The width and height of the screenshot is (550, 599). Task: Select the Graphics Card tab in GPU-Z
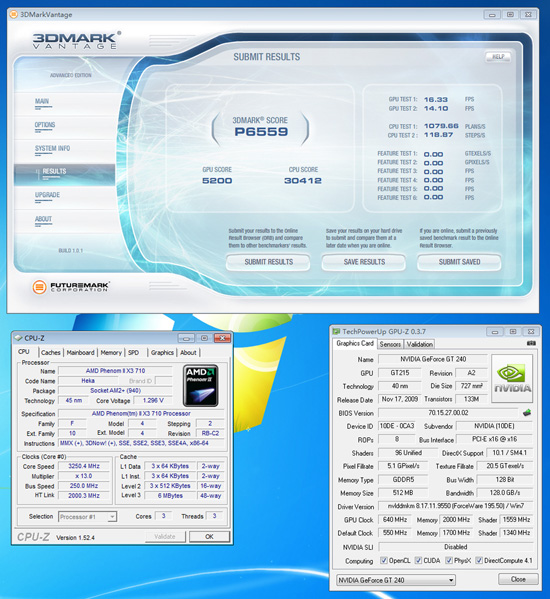pyautogui.click(x=355, y=343)
